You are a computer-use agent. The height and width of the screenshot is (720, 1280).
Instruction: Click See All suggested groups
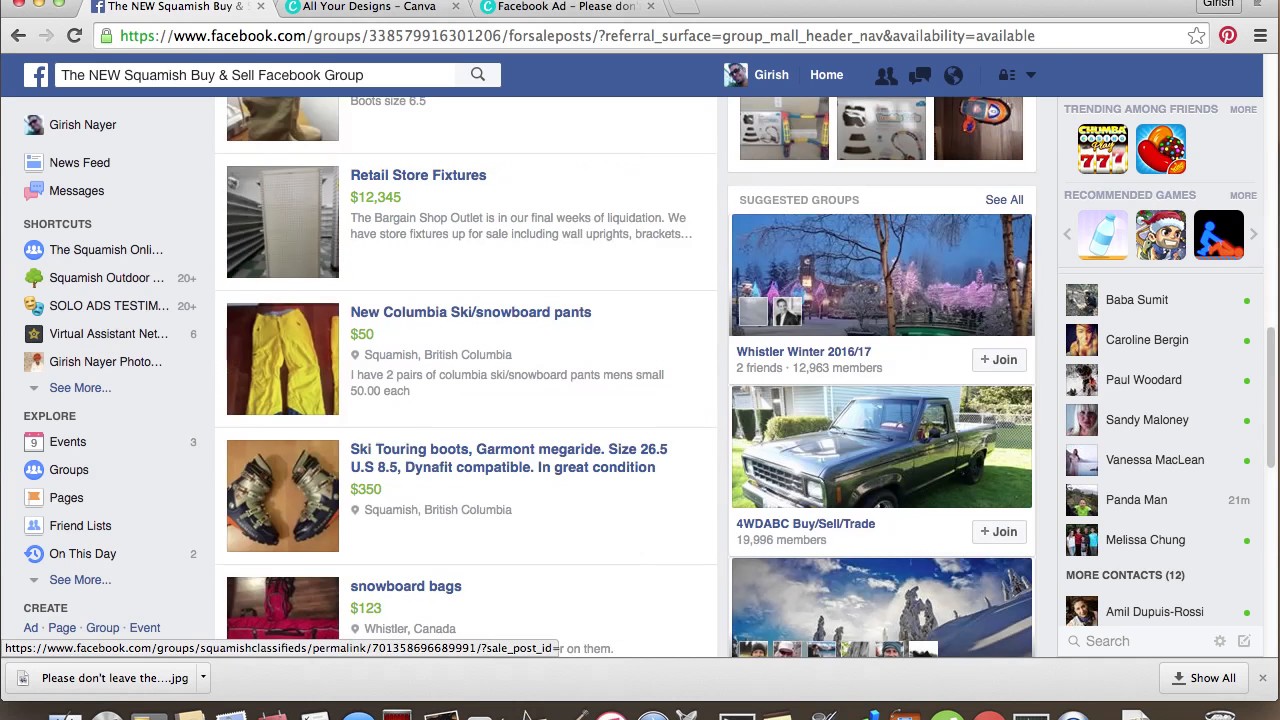point(1004,200)
